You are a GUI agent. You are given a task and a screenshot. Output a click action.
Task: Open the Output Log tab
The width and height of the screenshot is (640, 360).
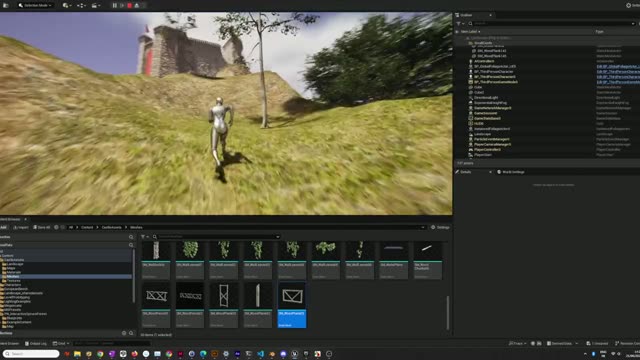[x=36, y=344]
